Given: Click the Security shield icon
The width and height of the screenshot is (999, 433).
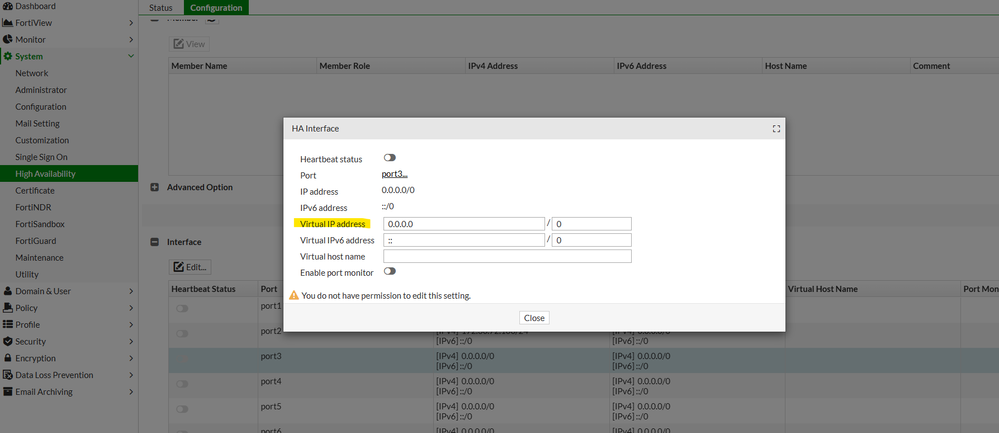Looking at the screenshot, I should click(x=8, y=341).
